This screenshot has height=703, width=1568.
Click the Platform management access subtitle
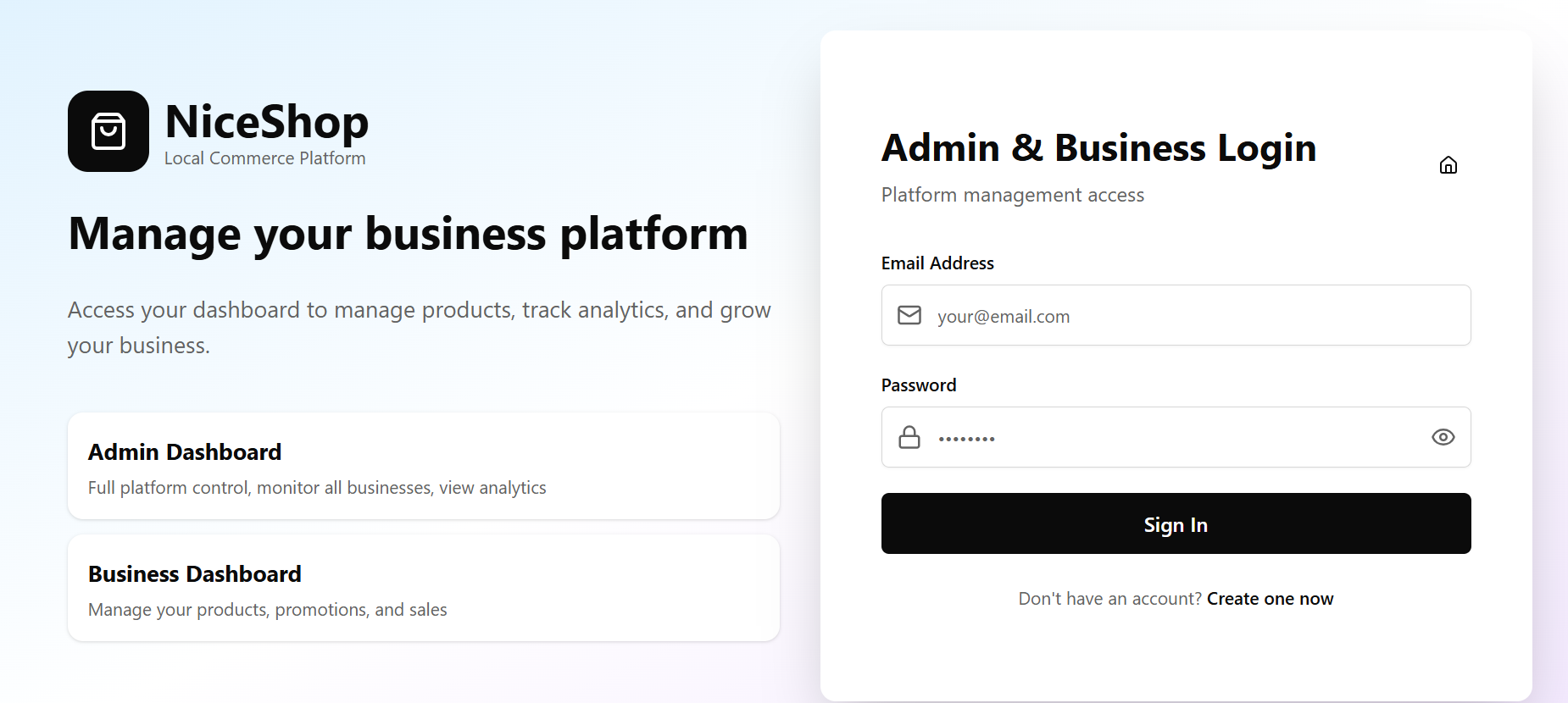point(1012,195)
